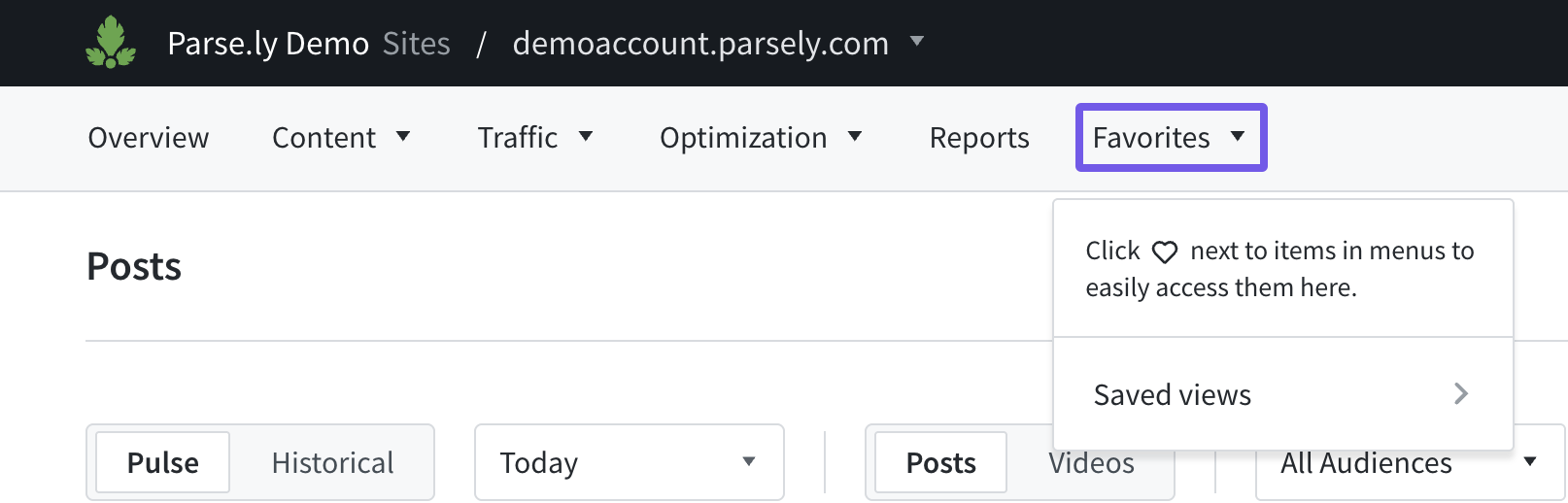Click demoaccount.parsely.com site name
This screenshot has width=1568, height=503.
(700, 44)
